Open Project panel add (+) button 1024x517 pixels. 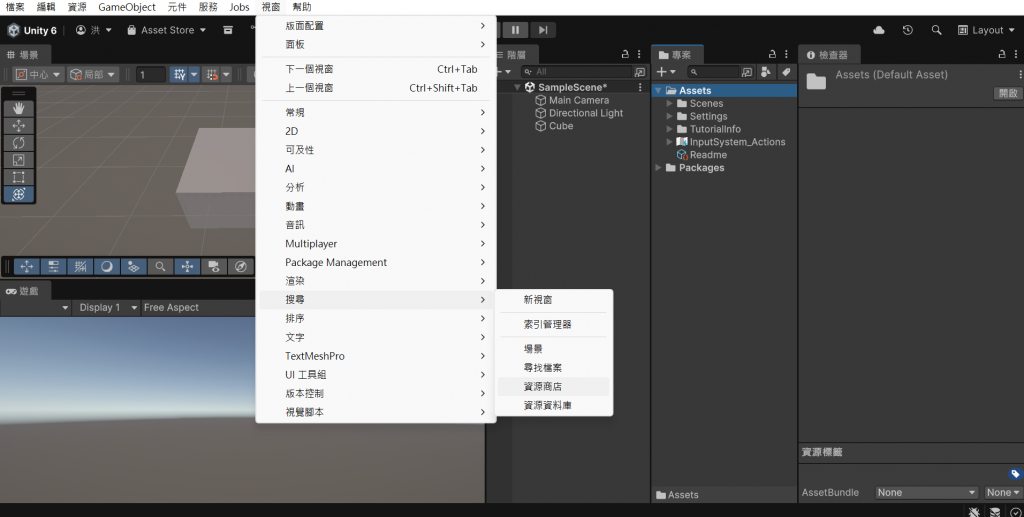(666, 72)
